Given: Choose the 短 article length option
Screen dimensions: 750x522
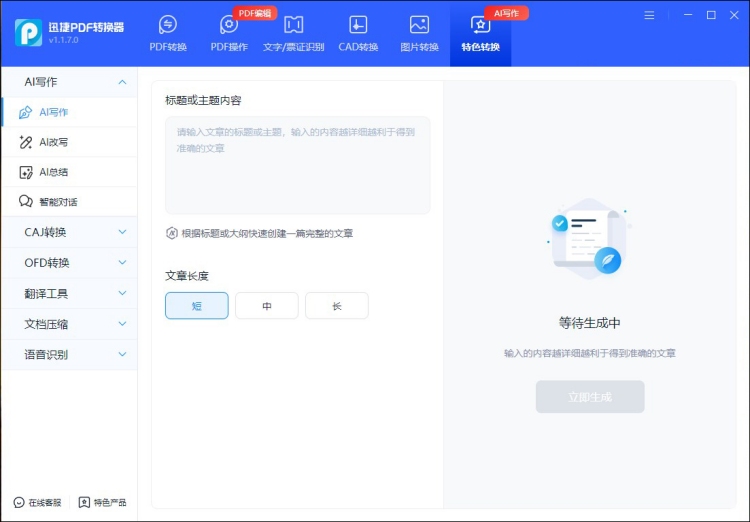Looking at the screenshot, I should tap(197, 306).
